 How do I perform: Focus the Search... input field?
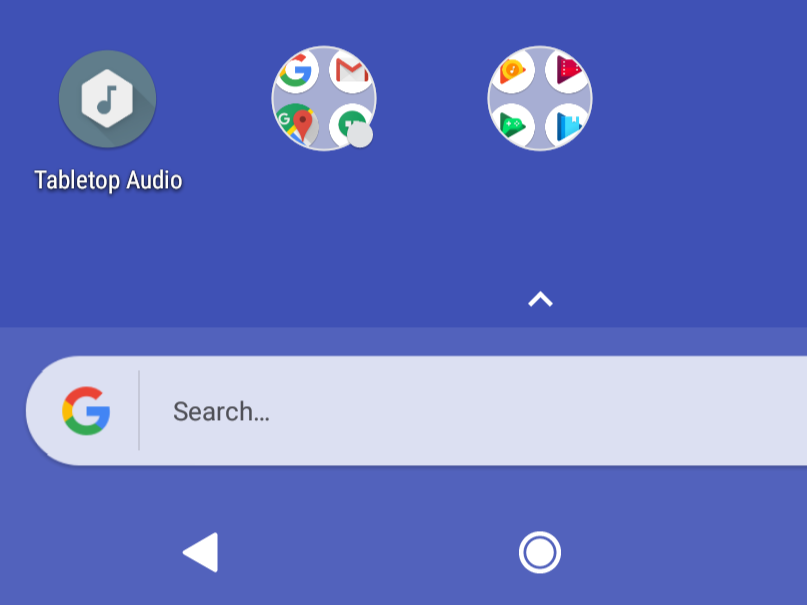[416, 411]
